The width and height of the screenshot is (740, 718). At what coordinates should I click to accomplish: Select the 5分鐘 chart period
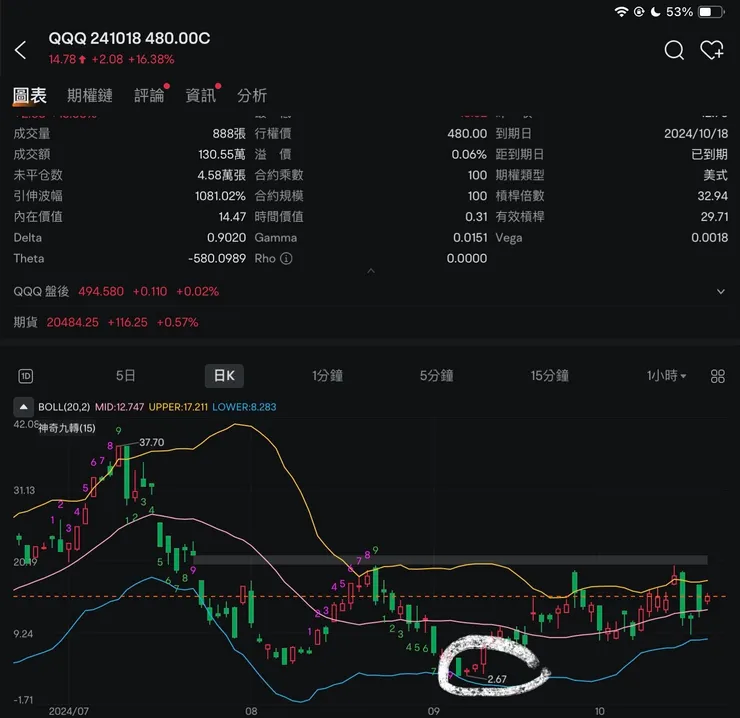pyautogui.click(x=437, y=376)
